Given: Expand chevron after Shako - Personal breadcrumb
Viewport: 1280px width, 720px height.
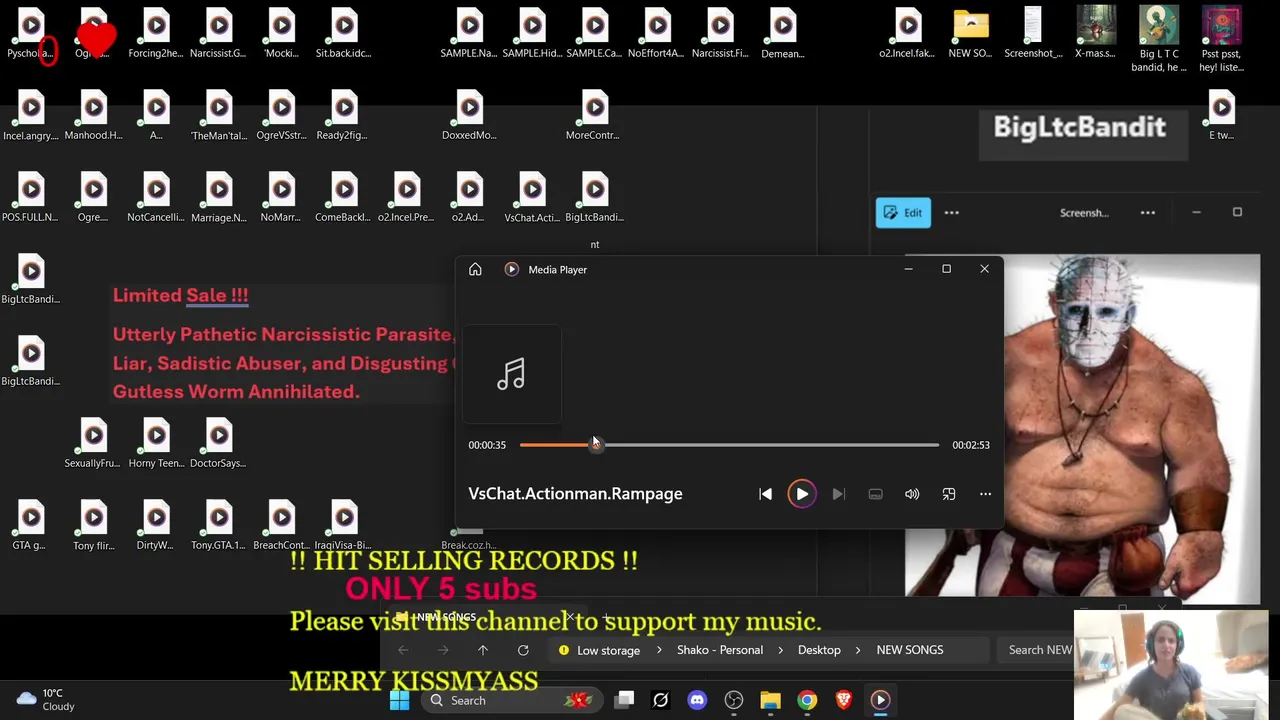Looking at the screenshot, I should 781,650.
